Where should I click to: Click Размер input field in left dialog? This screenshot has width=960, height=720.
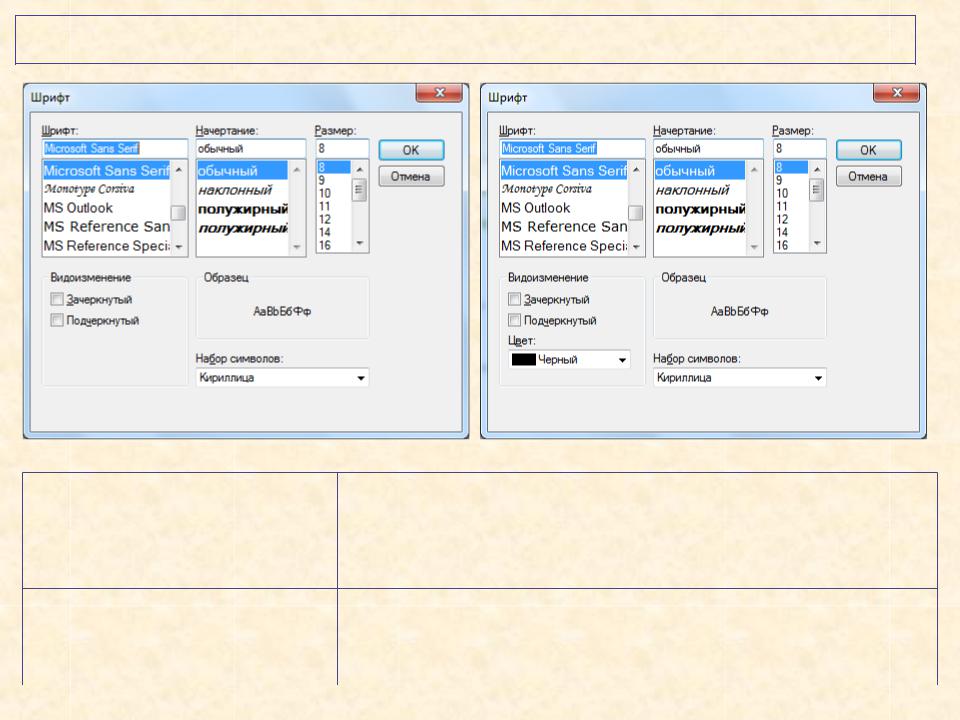click(x=342, y=148)
